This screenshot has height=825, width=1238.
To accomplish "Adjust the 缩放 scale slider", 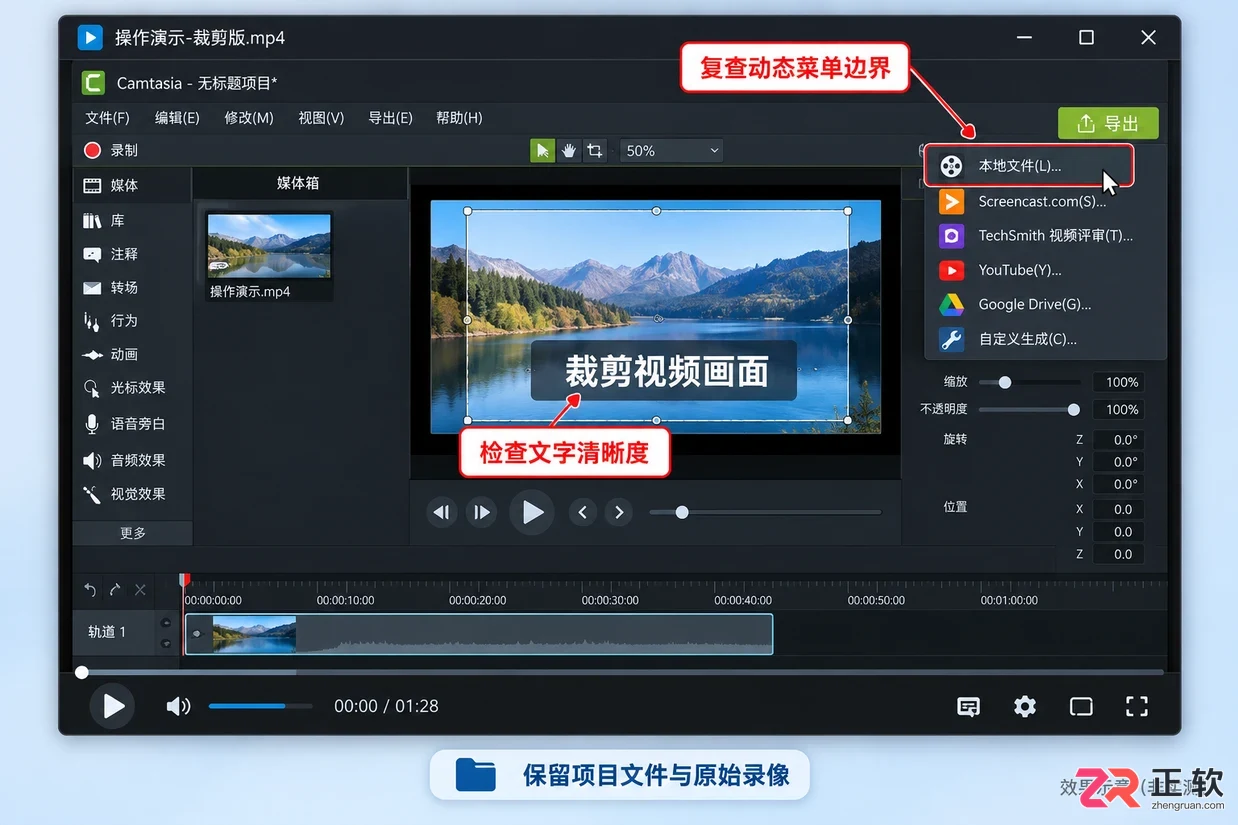I will point(1029,382).
